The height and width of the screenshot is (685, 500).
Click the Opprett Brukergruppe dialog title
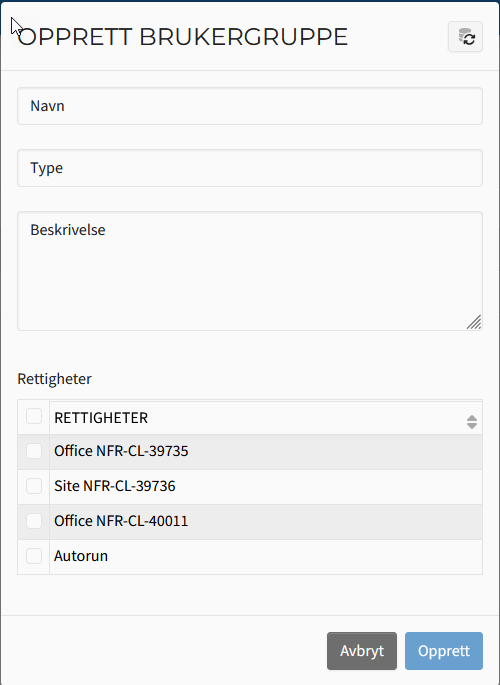coord(183,37)
